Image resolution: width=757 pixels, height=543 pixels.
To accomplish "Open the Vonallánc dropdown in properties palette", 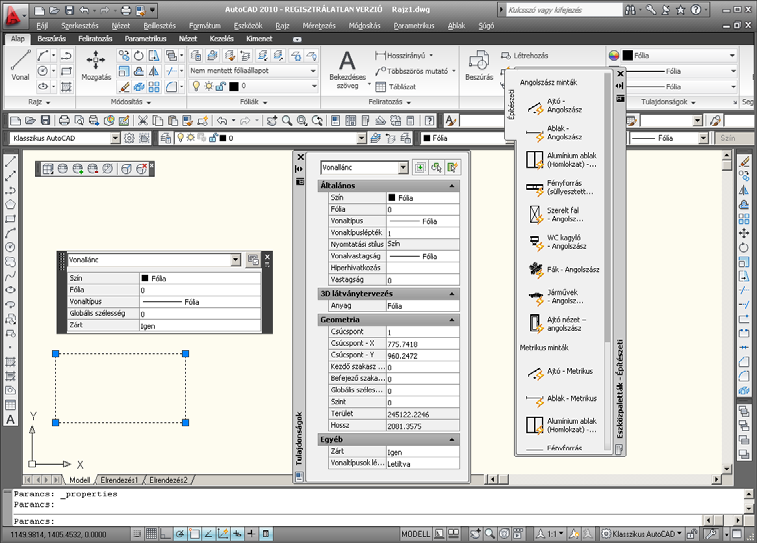I will click(x=404, y=167).
